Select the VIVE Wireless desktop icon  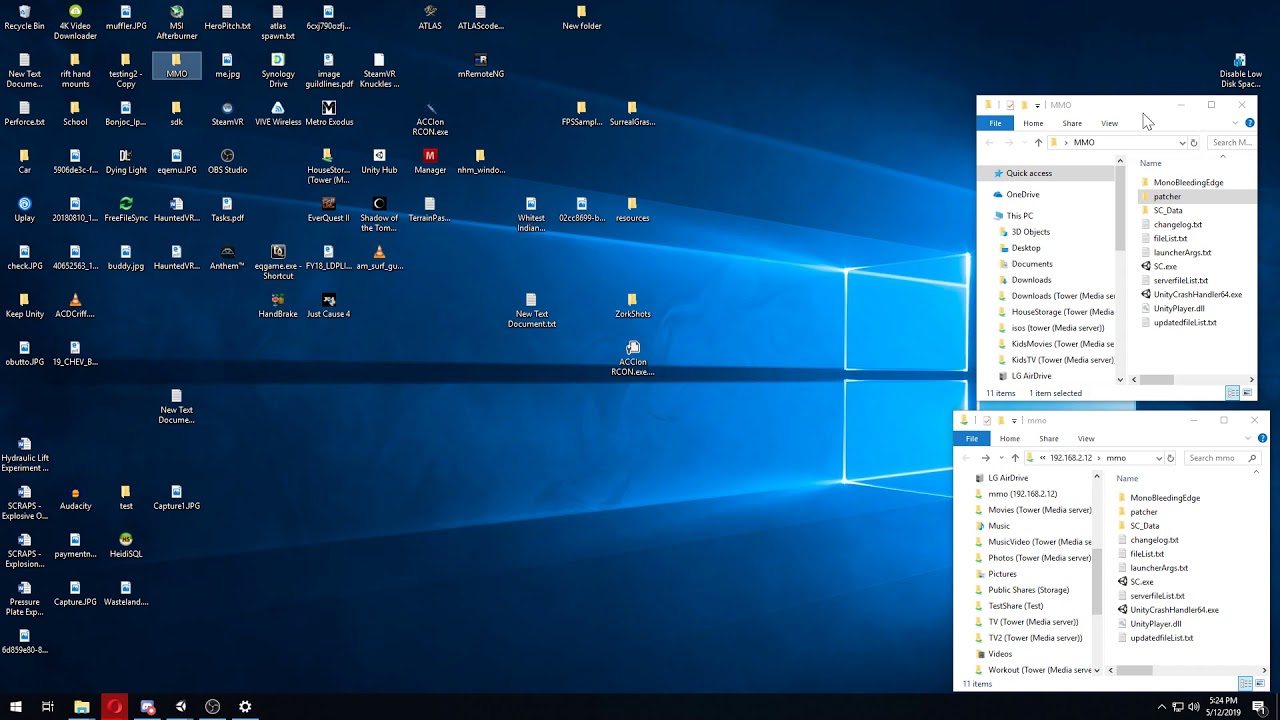coord(278,113)
